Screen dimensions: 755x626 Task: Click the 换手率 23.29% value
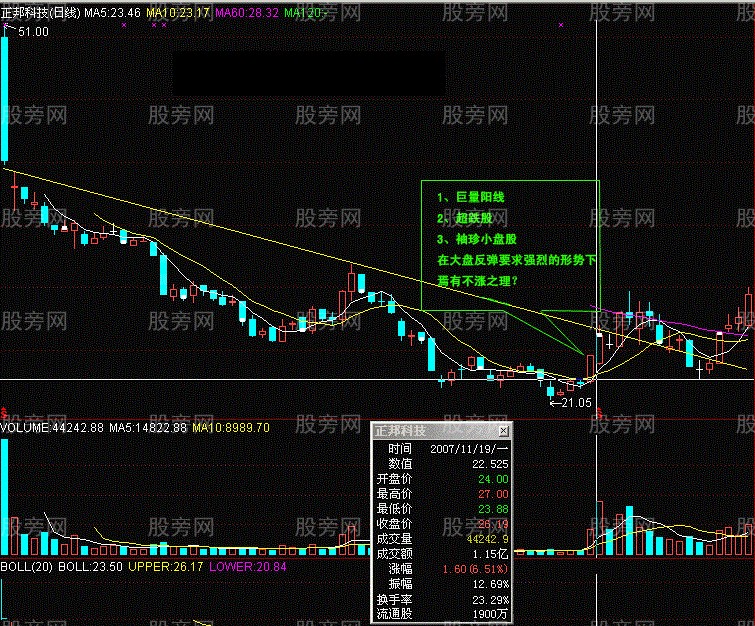491,600
